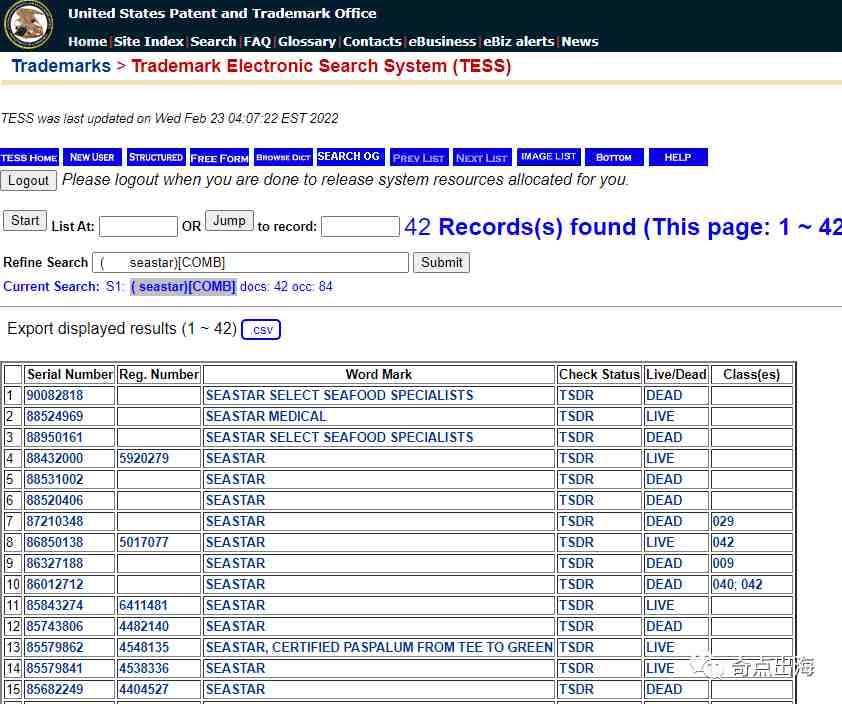Open serial number 88524969

coord(55,416)
